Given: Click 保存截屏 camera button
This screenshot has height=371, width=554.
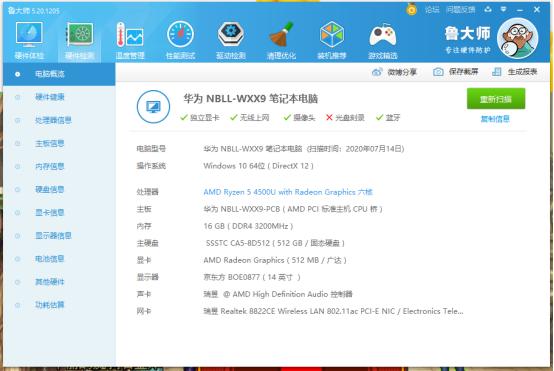Looking at the screenshot, I should click(x=456, y=72).
